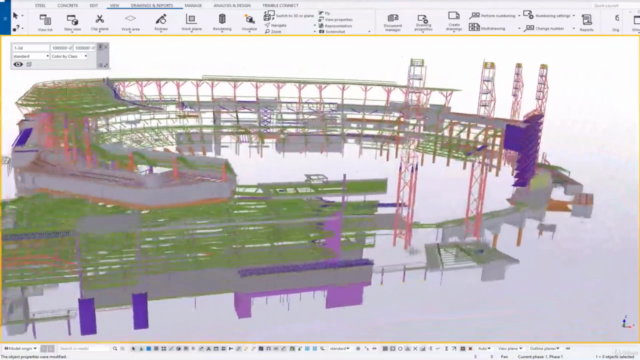Image resolution: width=640 pixels, height=360 pixels.
Task: Click the Screenshot command
Action: point(332,31)
